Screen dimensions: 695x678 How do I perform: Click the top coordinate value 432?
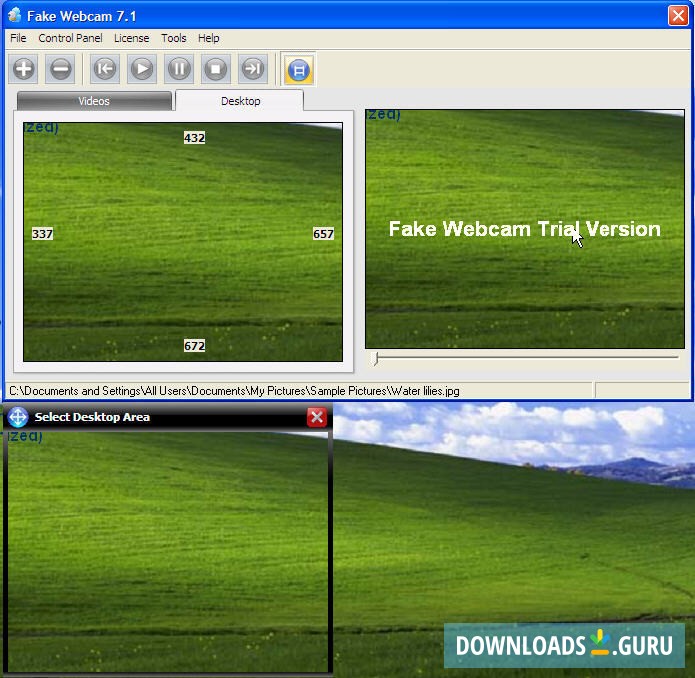point(194,138)
